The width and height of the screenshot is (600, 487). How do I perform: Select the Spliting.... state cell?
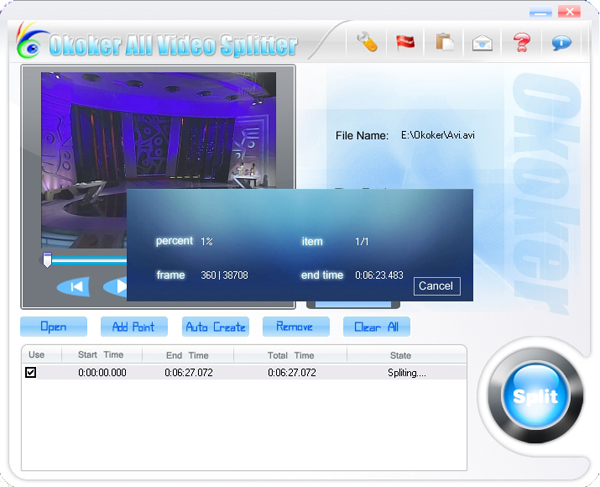[x=406, y=373]
